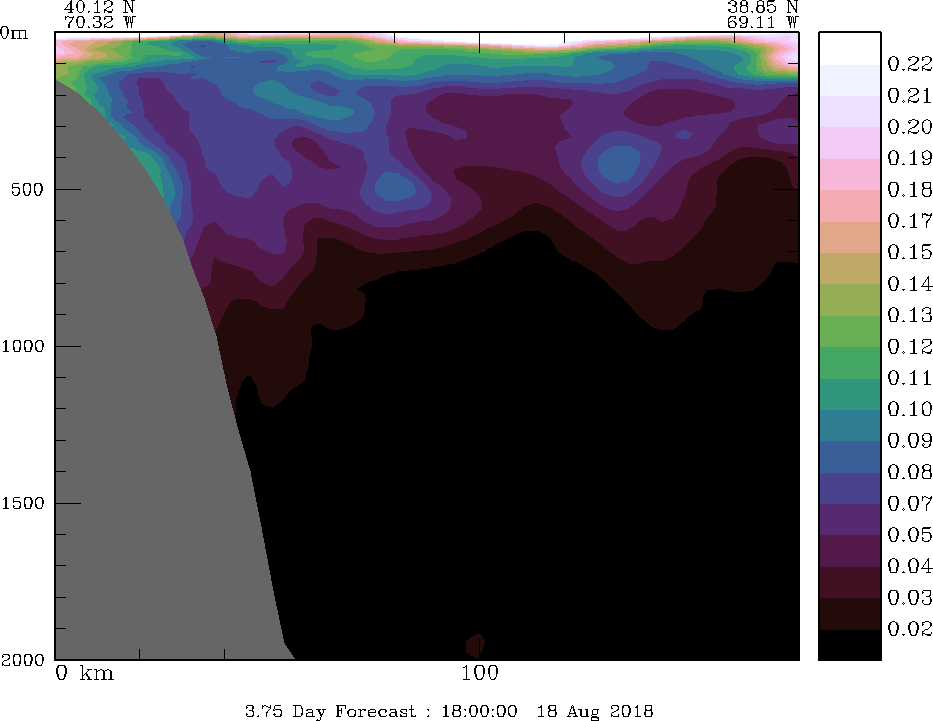
Task: Click the black swatch at the colorbar bottom
Action: [x=850, y=644]
